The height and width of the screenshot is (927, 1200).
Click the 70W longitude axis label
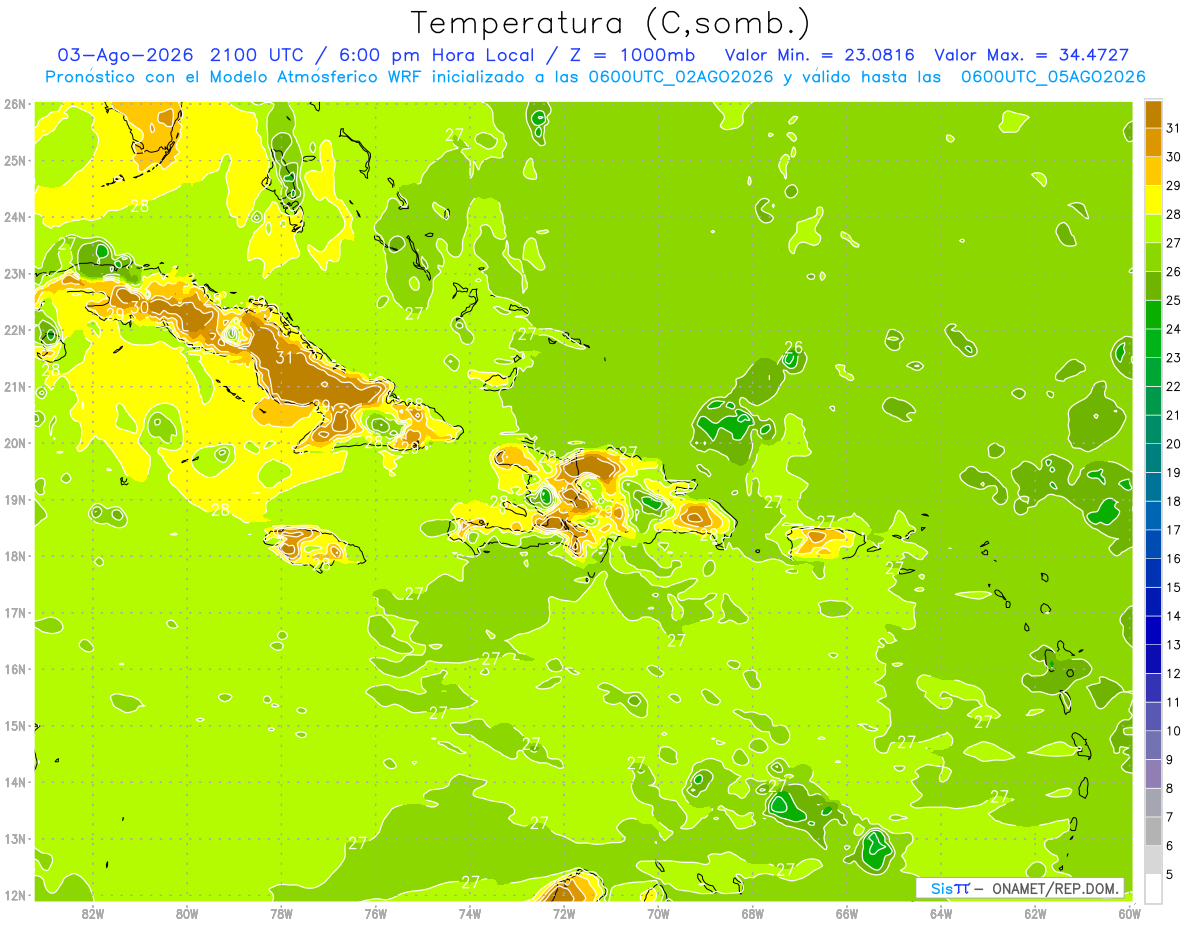(658, 913)
